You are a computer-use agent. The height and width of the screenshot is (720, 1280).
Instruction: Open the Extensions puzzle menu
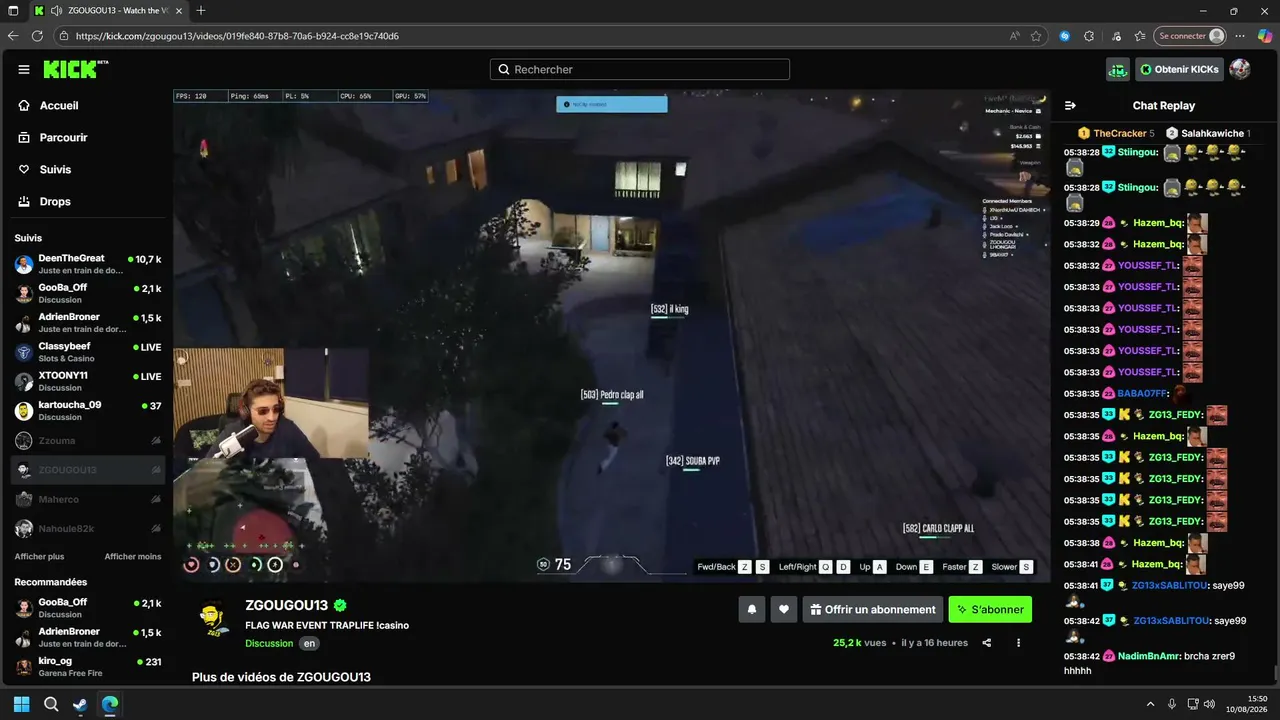click(x=1089, y=36)
